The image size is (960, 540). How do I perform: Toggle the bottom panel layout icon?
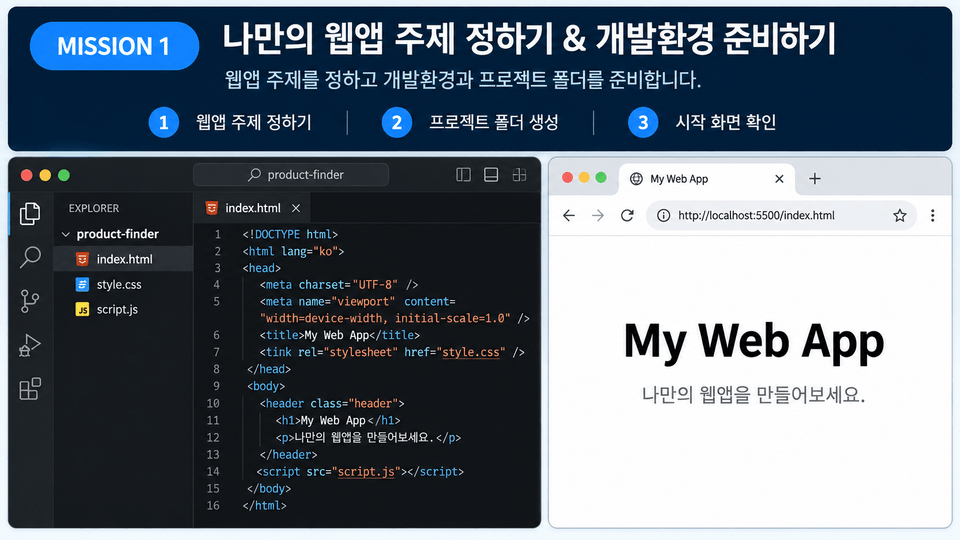[491, 175]
